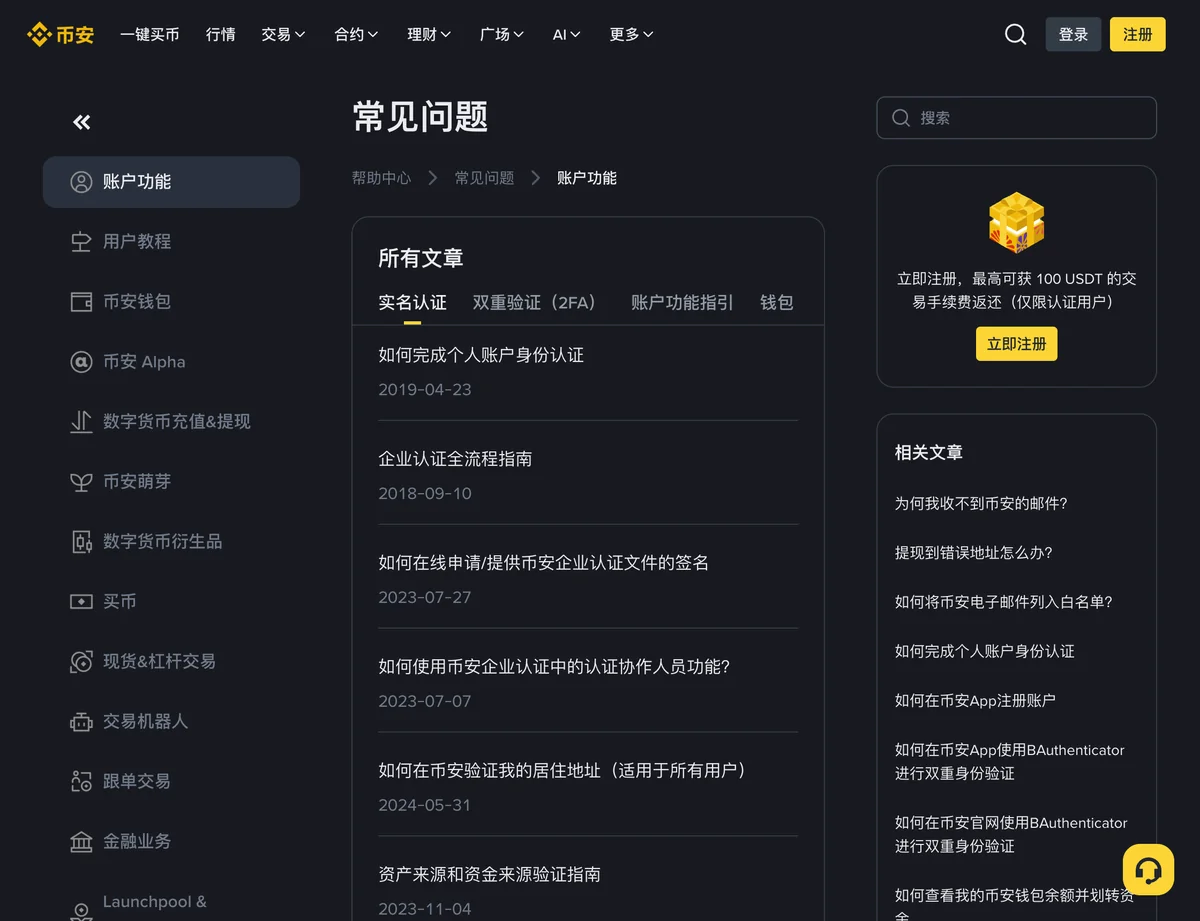Click the 跟单交易 icon
Screen dimensions: 1200x921
(x=81, y=782)
